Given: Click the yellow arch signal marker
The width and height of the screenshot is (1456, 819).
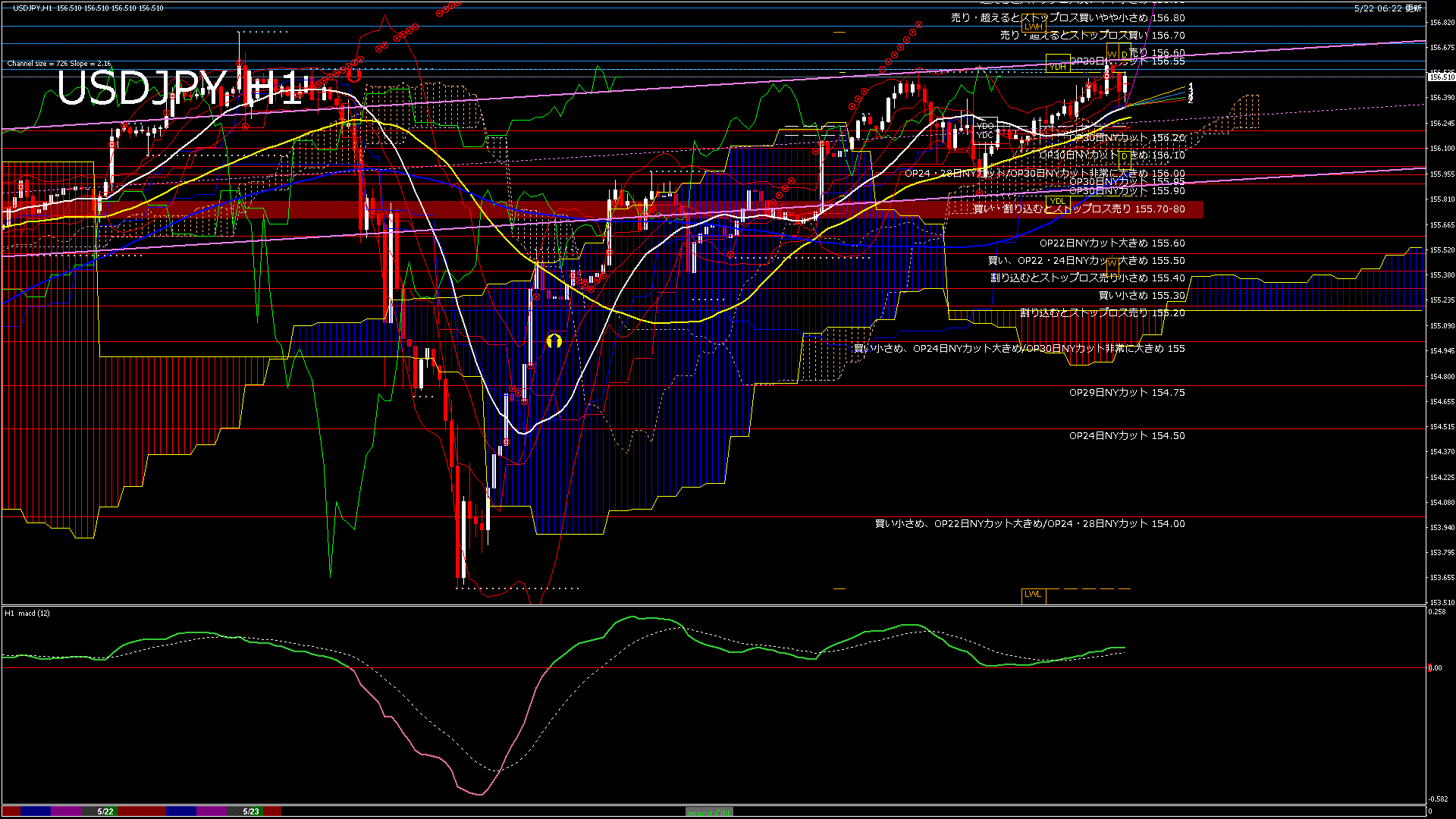Looking at the screenshot, I should [x=554, y=340].
